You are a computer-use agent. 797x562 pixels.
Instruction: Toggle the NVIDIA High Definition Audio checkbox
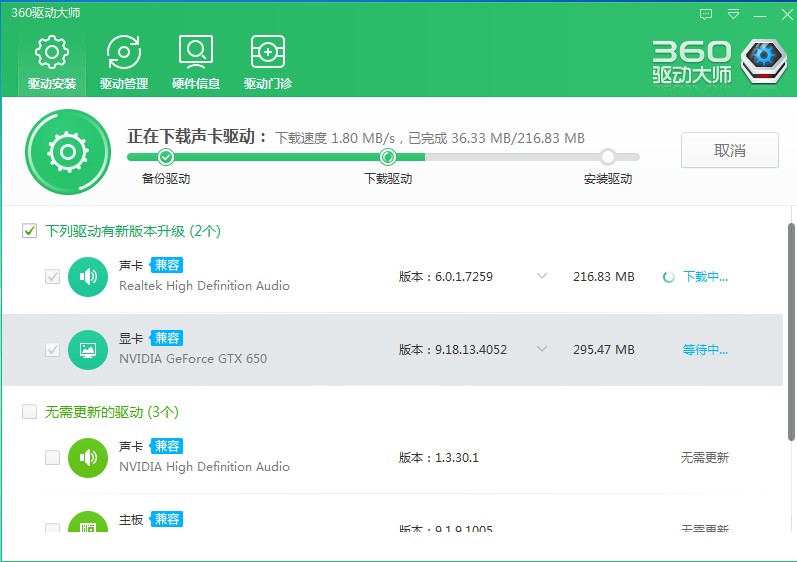(x=52, y=457)
